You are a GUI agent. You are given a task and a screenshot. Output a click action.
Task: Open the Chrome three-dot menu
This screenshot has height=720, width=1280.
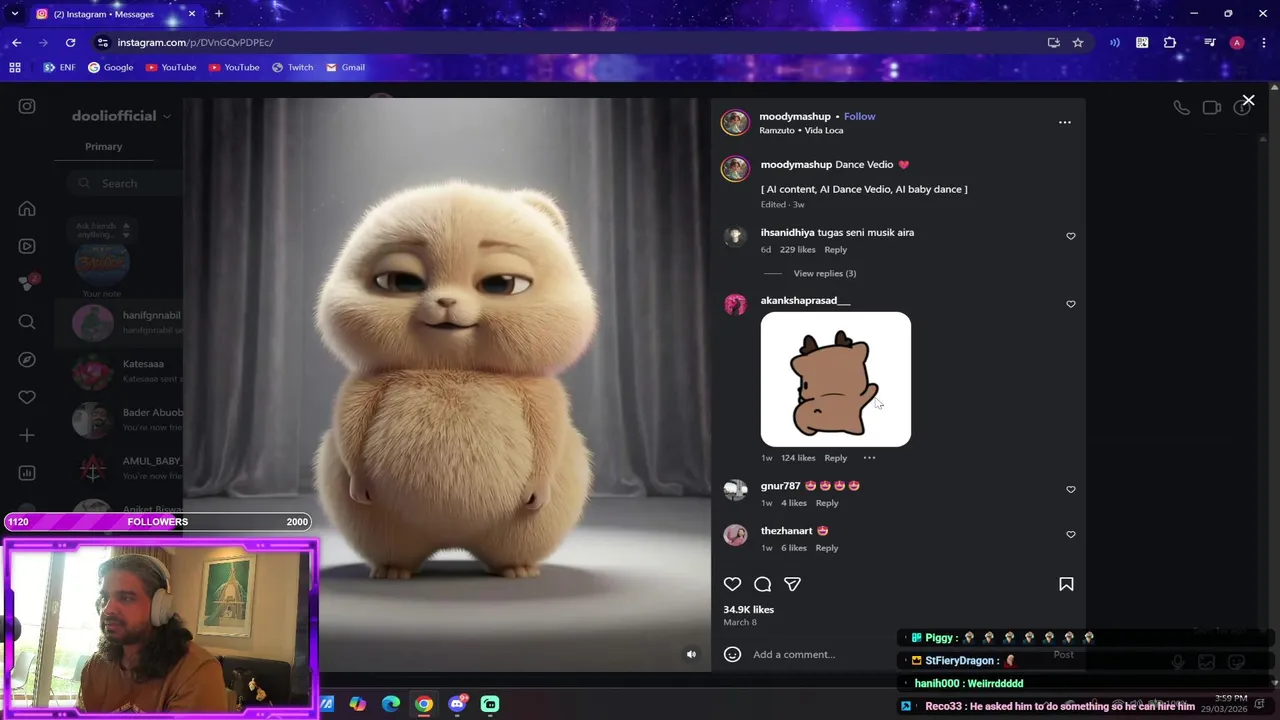coord(1264,42)
